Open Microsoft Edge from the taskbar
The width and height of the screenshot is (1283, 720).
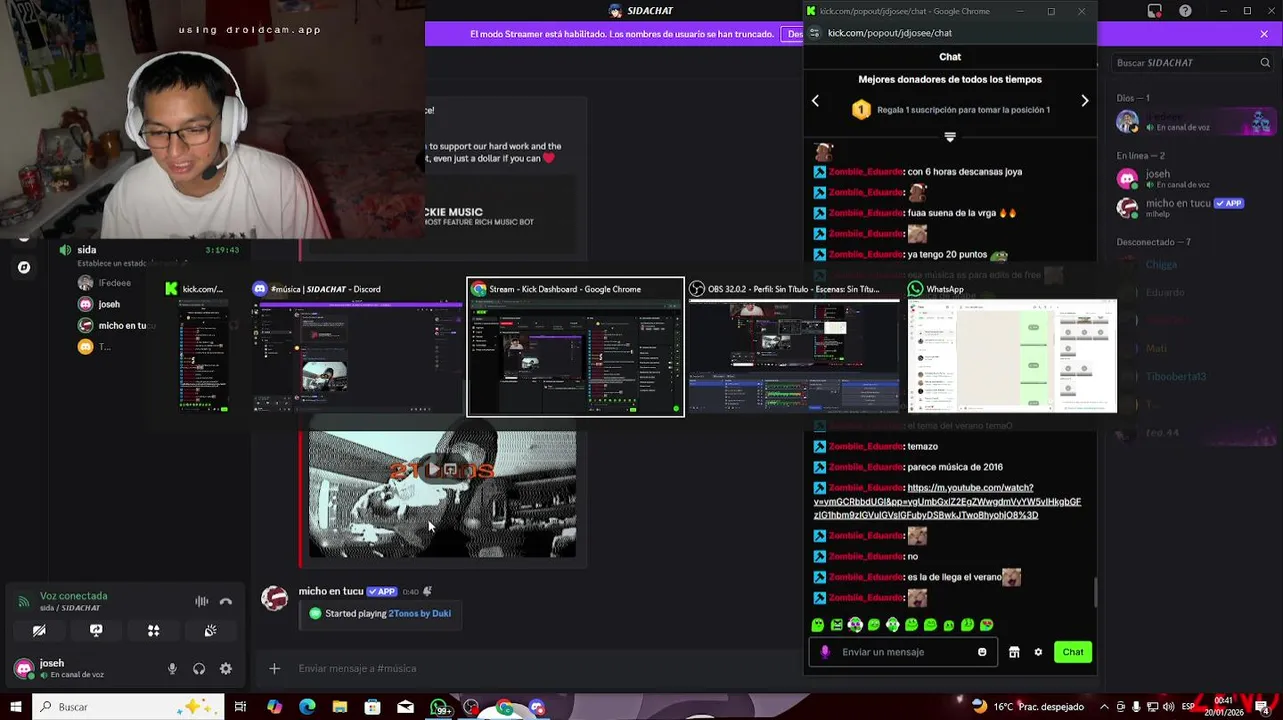click(307, 707)
